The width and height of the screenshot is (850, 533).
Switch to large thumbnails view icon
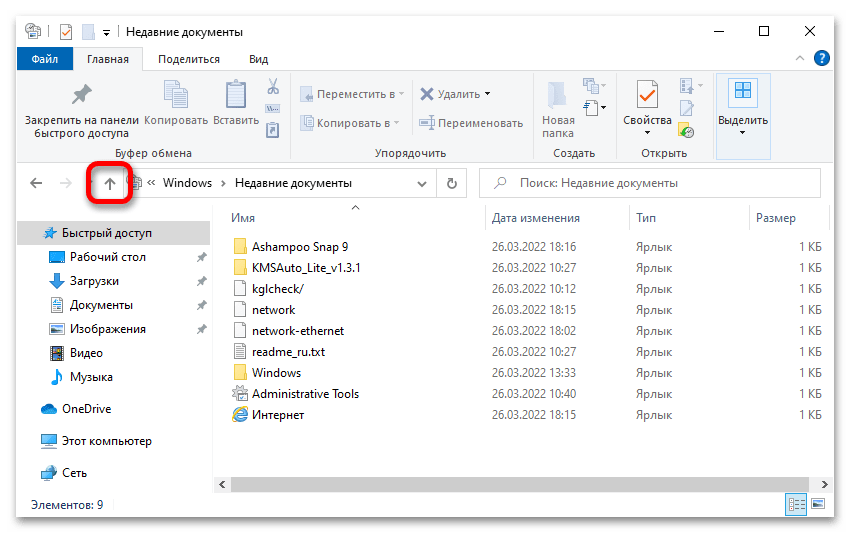[x=817, y=505]
